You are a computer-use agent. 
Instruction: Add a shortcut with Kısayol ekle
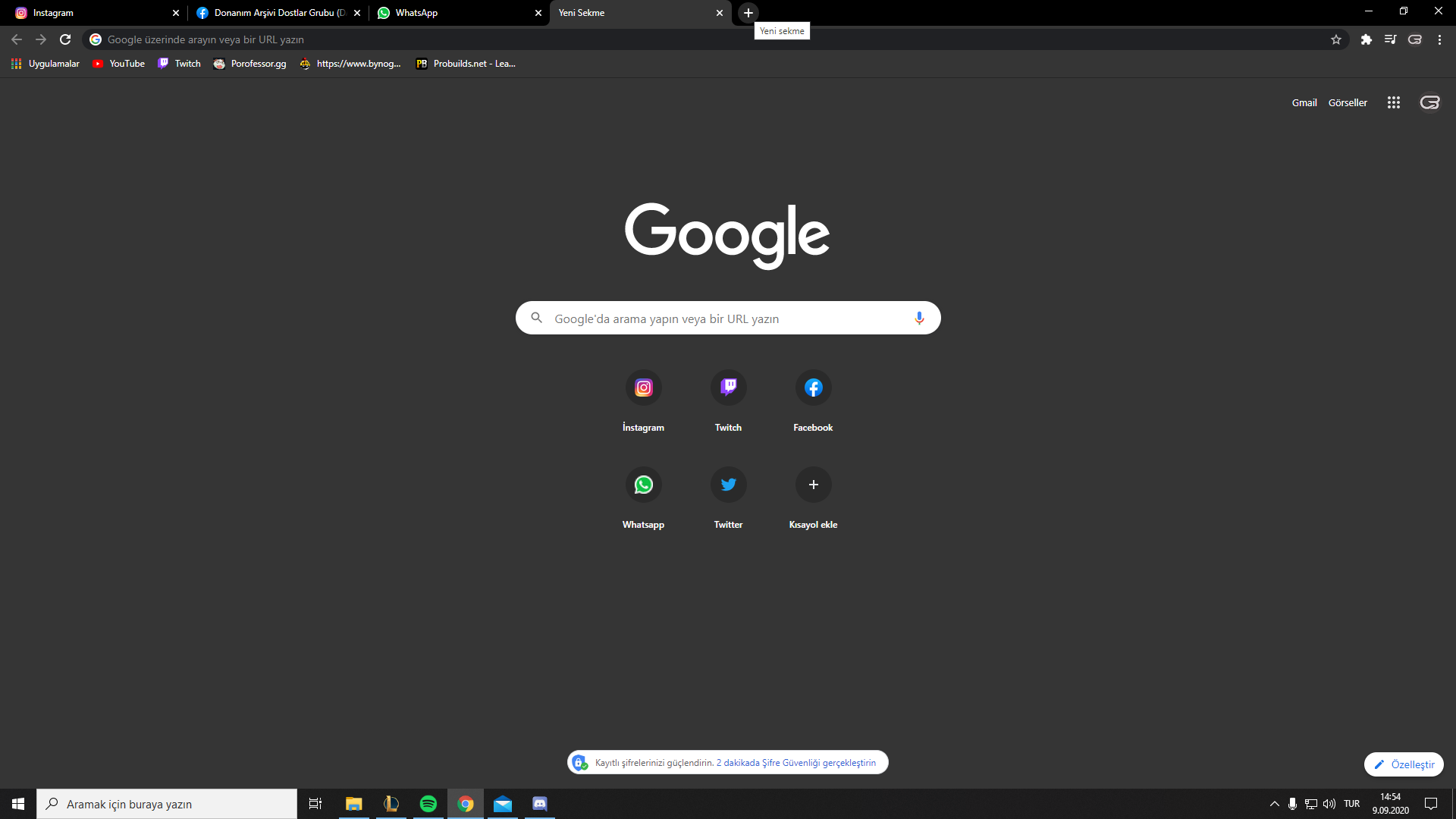tap(813, 499)
